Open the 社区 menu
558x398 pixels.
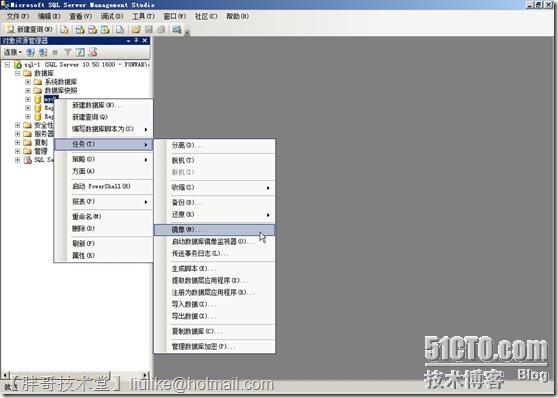[206, 16]
